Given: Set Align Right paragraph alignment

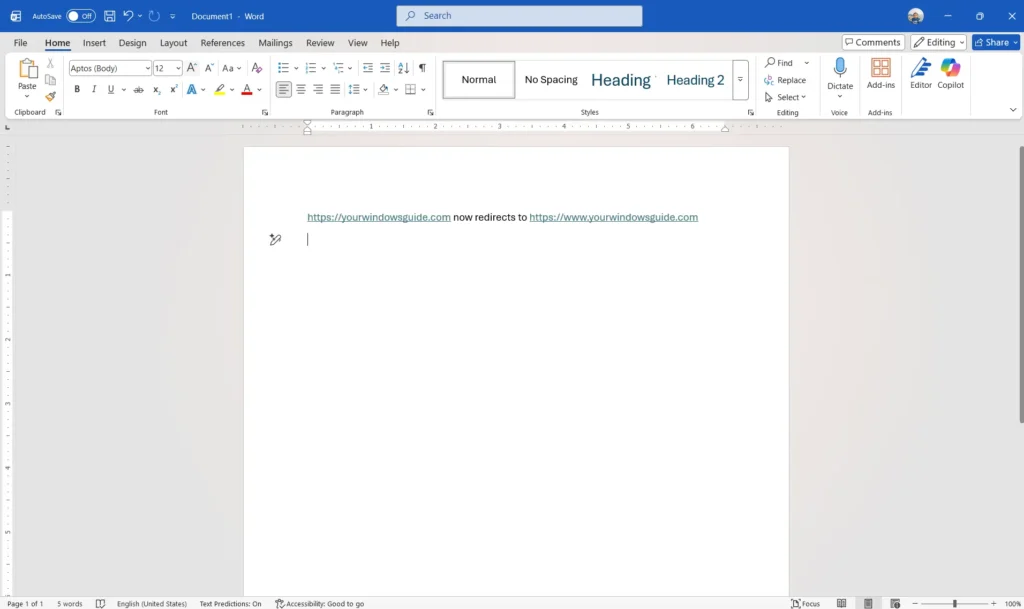Looking at the screenshot, I should 318,89.
